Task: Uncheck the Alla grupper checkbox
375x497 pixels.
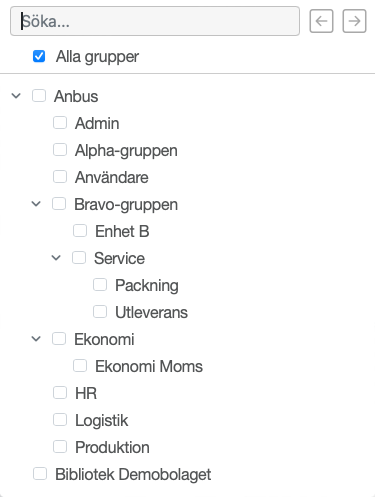Action: coord(39,56)
